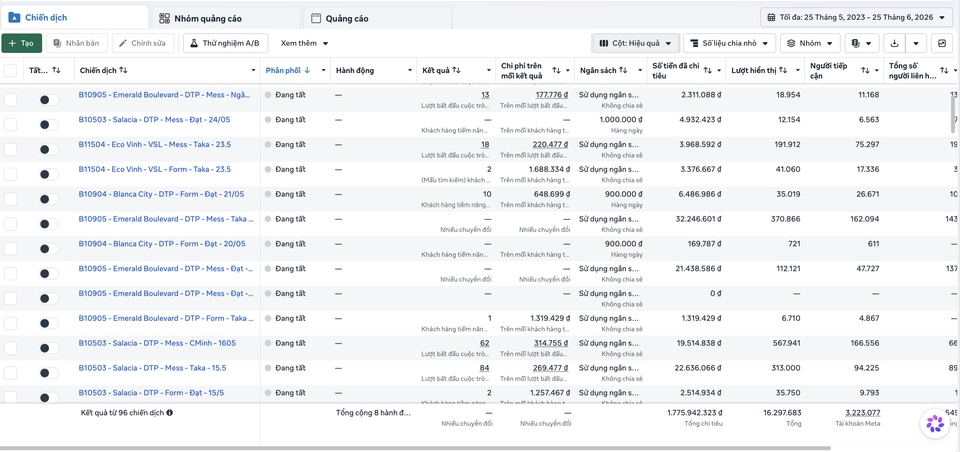The image size is (960, 452).
Task: Click the Phân phối descending sort arrow
Action: pos(307,70)
